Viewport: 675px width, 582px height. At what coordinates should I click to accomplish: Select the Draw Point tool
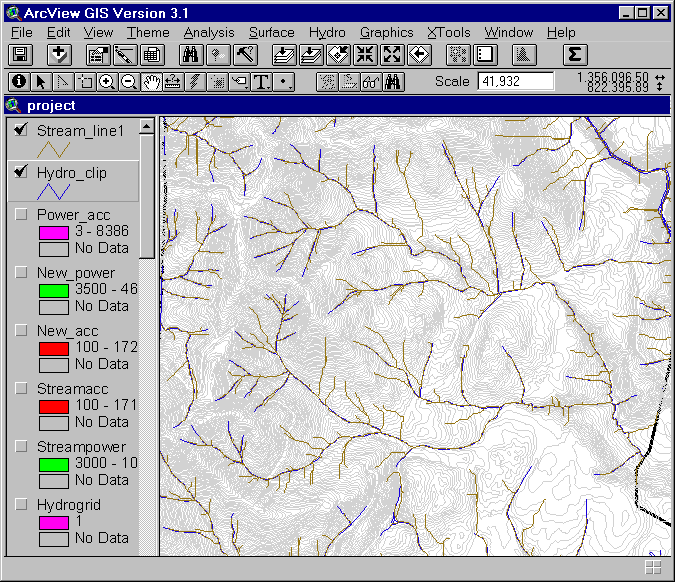283,81
